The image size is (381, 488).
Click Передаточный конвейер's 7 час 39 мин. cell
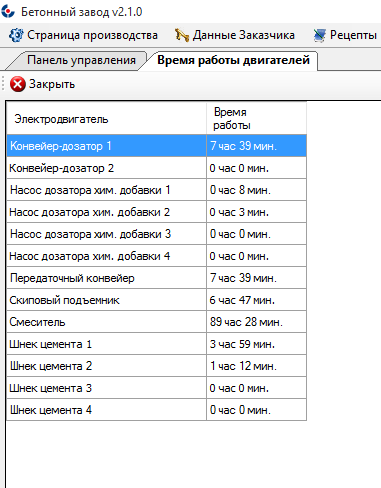[256, 278]
